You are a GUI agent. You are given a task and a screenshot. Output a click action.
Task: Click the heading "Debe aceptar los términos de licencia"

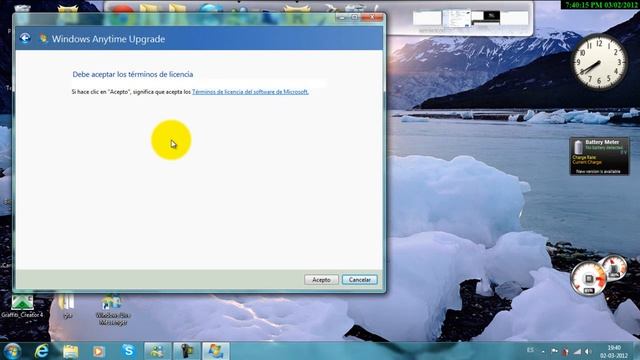(133, 74)
